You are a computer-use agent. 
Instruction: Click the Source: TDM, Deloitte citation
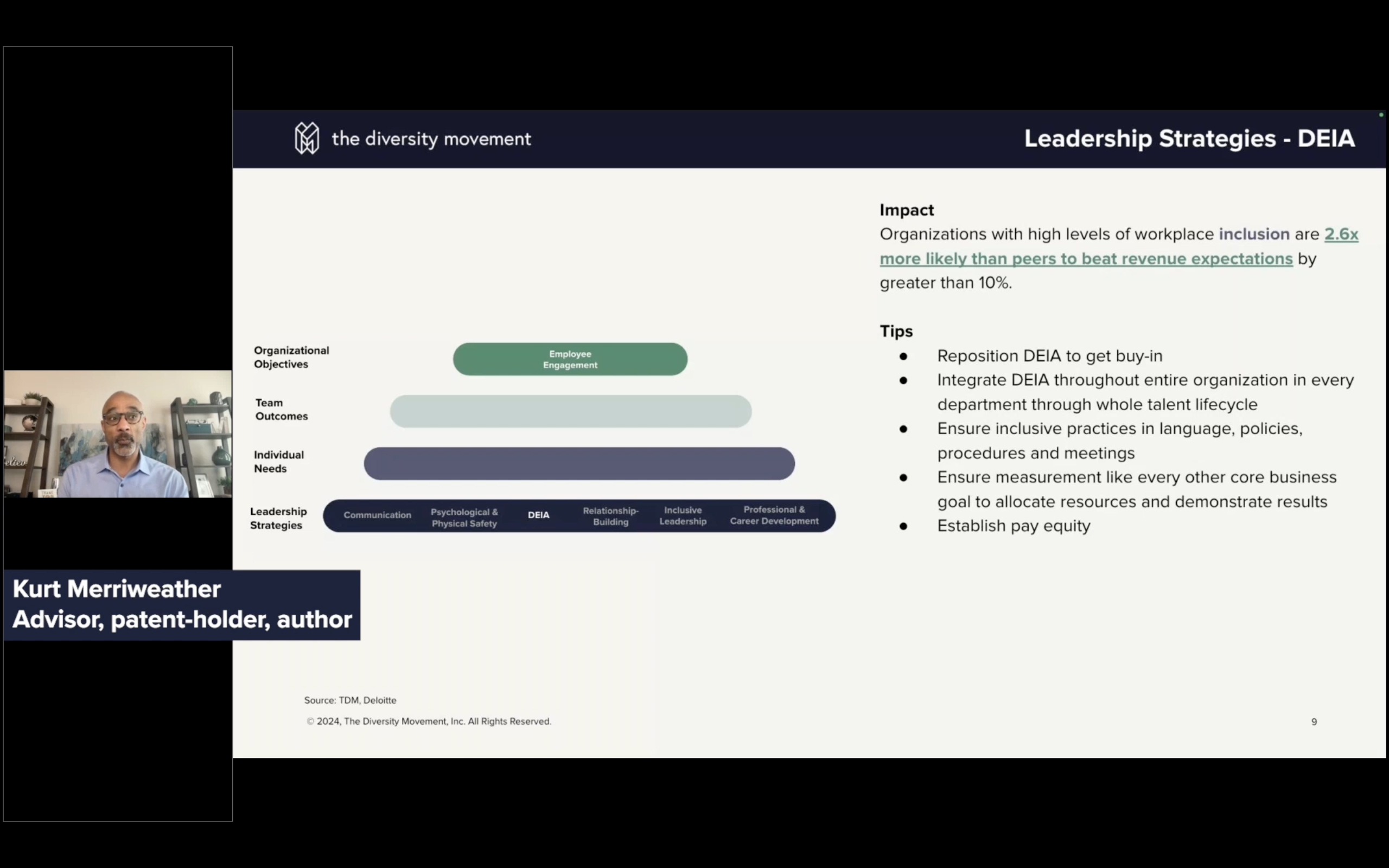[x=349, y=700]
